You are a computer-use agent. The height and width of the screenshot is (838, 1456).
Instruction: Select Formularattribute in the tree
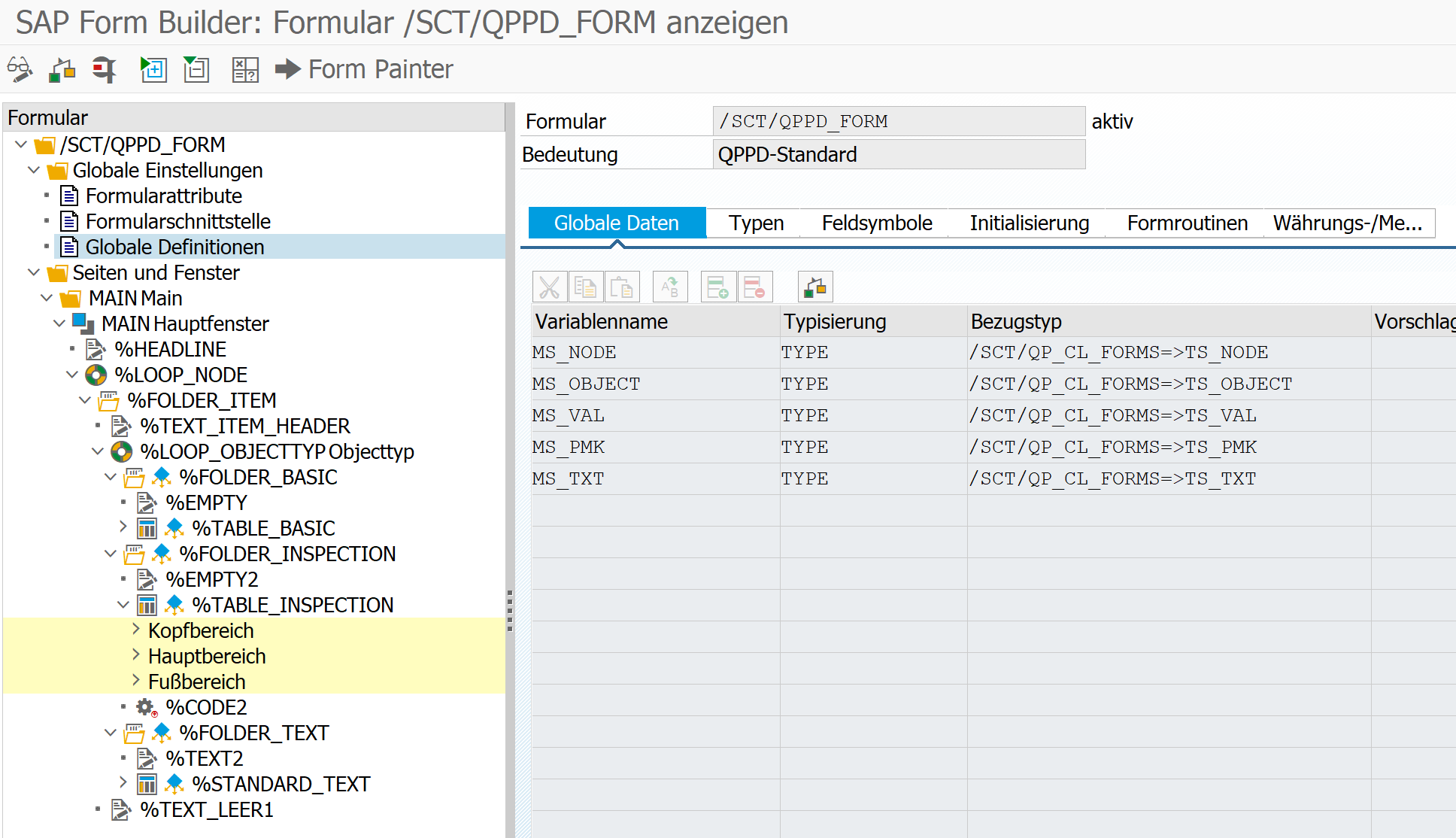163,196
